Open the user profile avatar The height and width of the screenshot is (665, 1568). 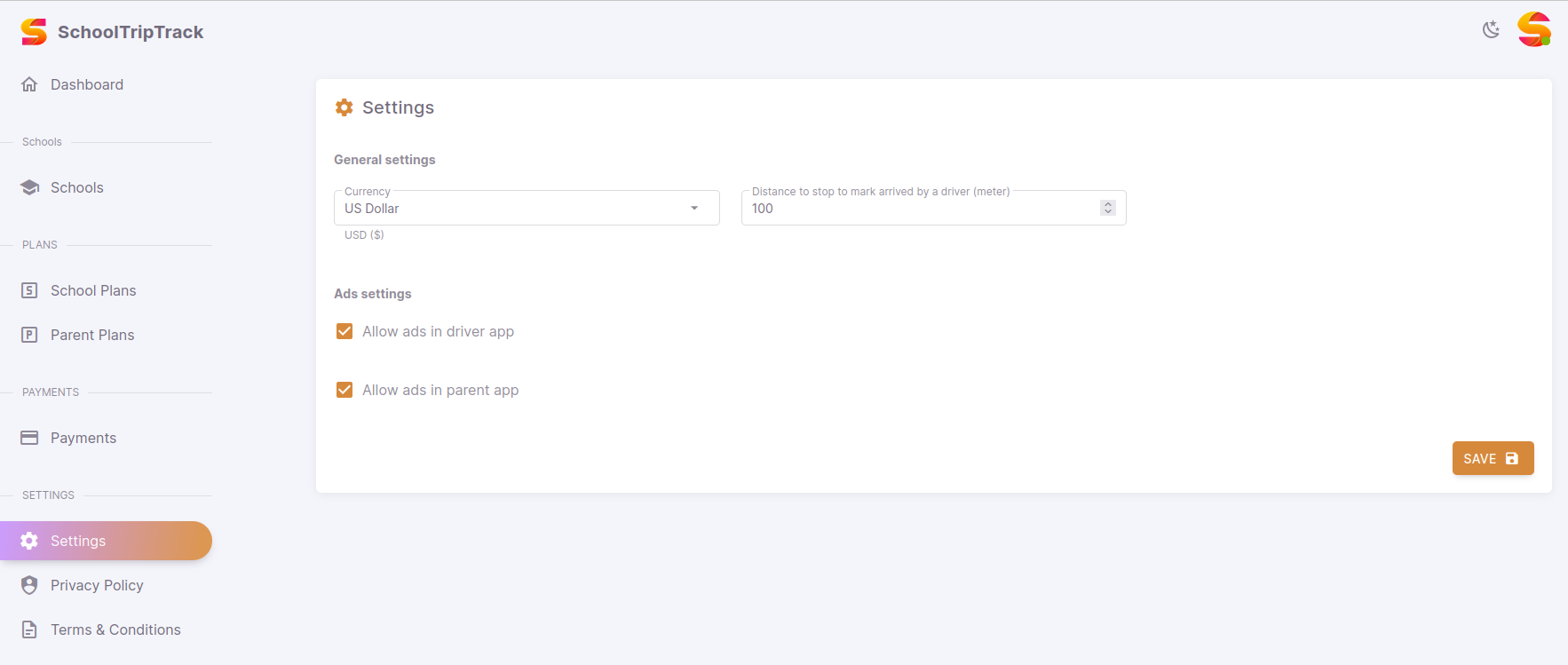(x=1533, y=29)
